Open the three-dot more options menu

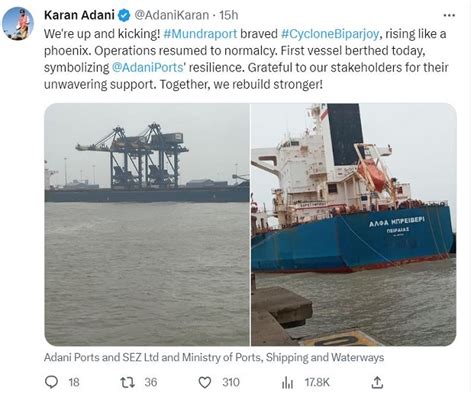click(449, 15)
